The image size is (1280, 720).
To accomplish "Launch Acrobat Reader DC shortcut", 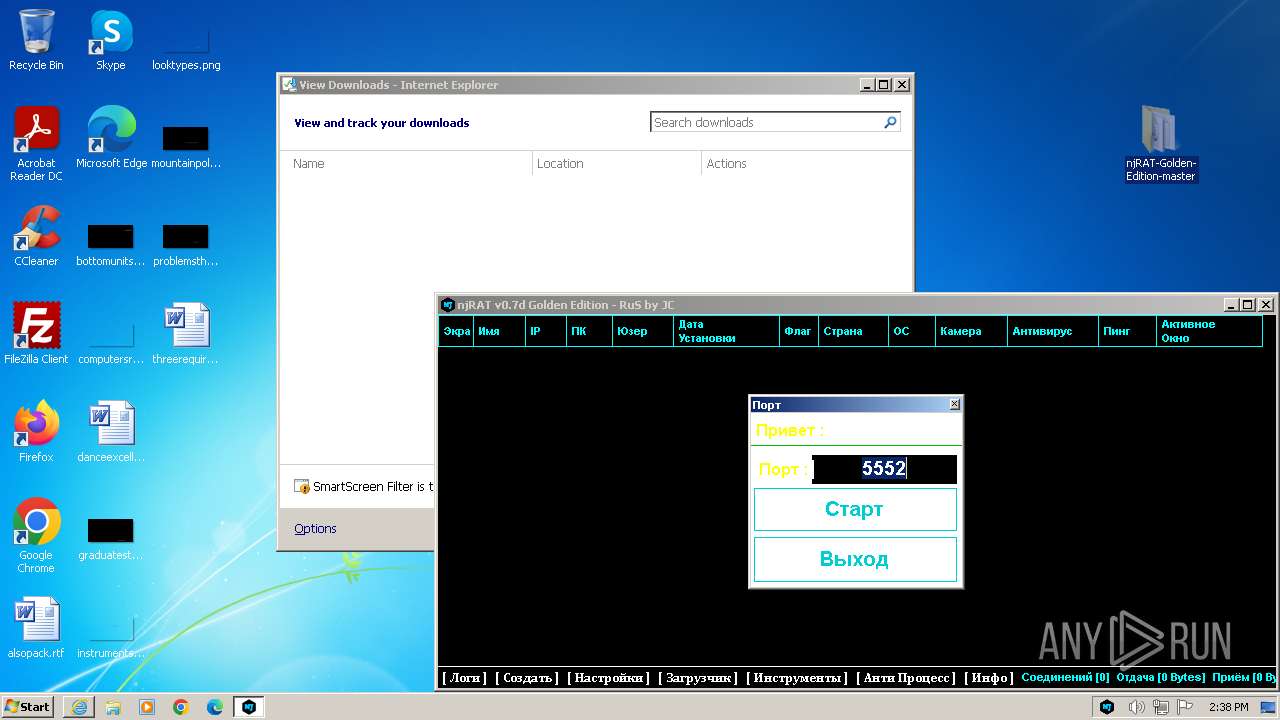I will [x=36, y=144].
